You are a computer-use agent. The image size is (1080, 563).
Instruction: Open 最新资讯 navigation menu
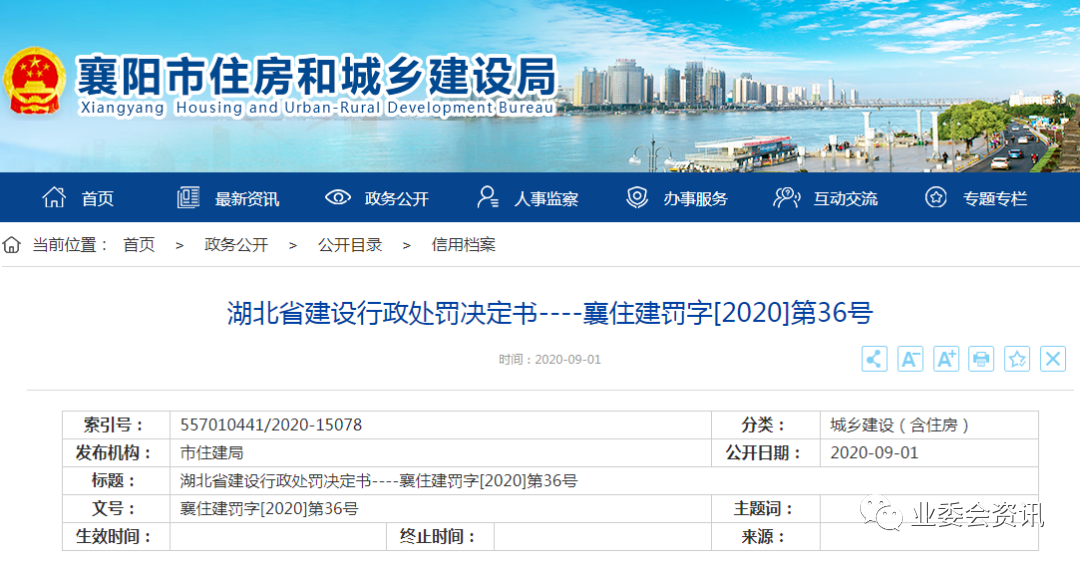click(x=247, y=198)
